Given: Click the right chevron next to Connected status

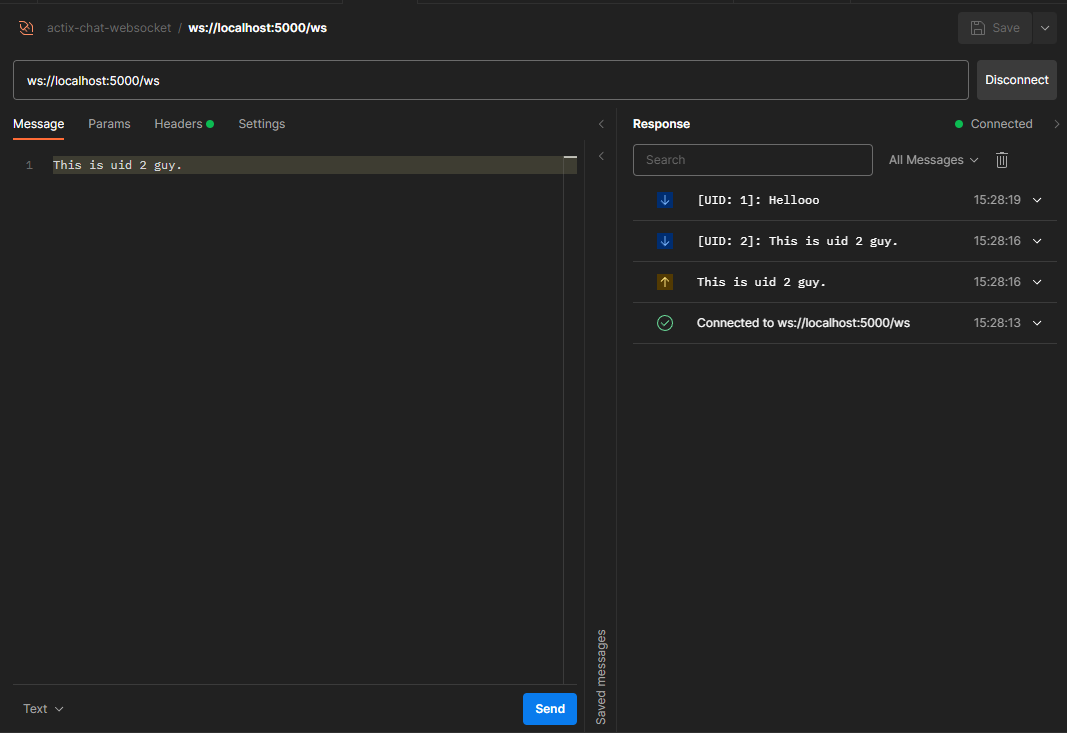Looking at the screenshot, I should click(1057, 124).
